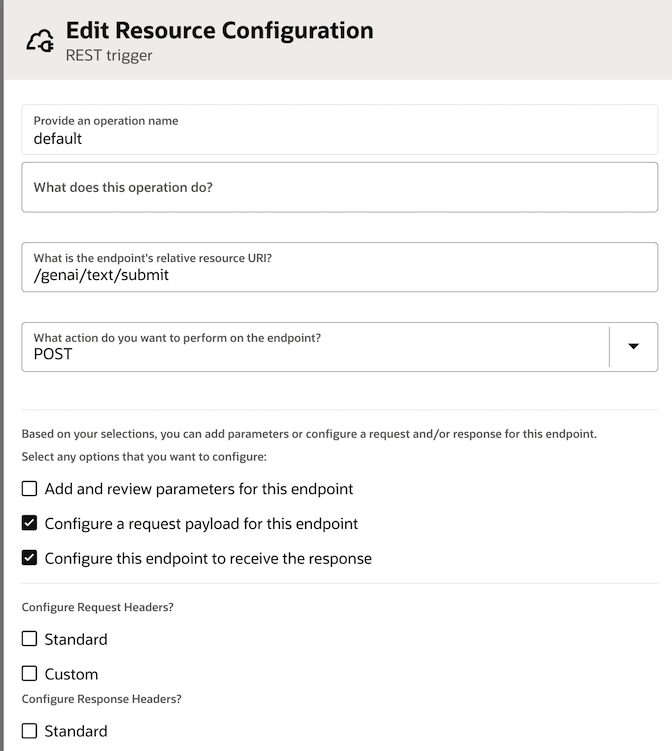This screenshot has height=751, width=672.
Task: Click the 'Provide an operation name' label
Action: point(106,121)
